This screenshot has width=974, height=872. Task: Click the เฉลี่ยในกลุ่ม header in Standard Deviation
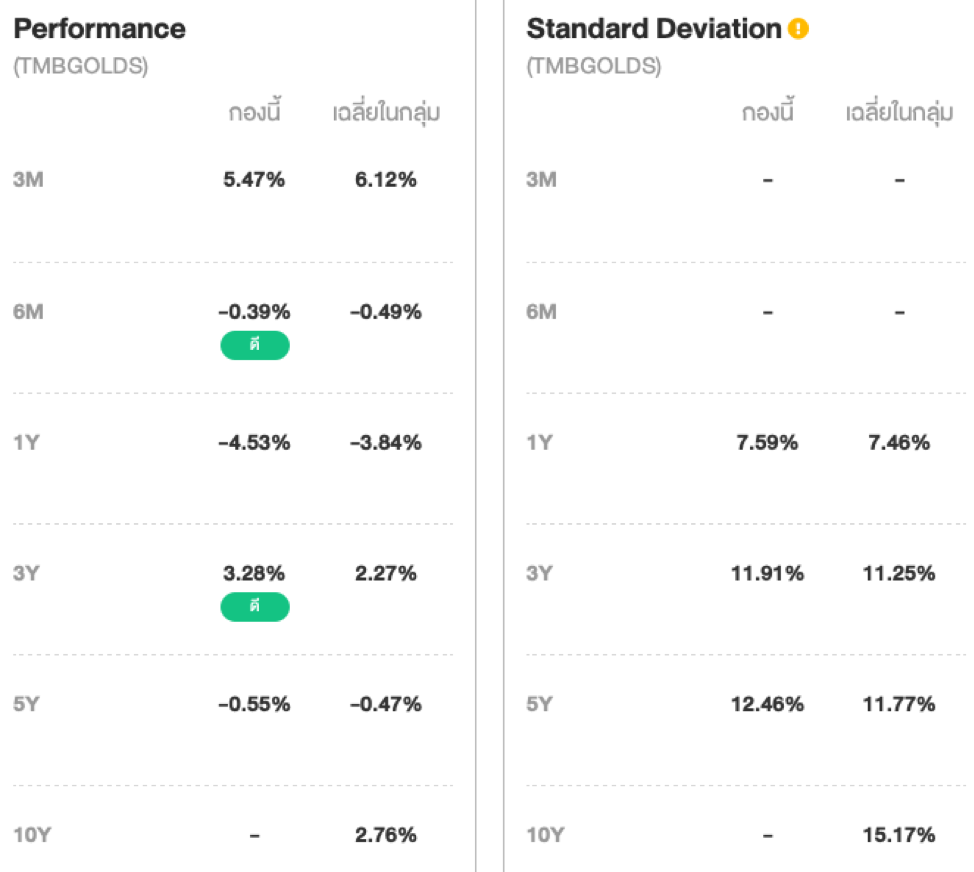[899, 113]
